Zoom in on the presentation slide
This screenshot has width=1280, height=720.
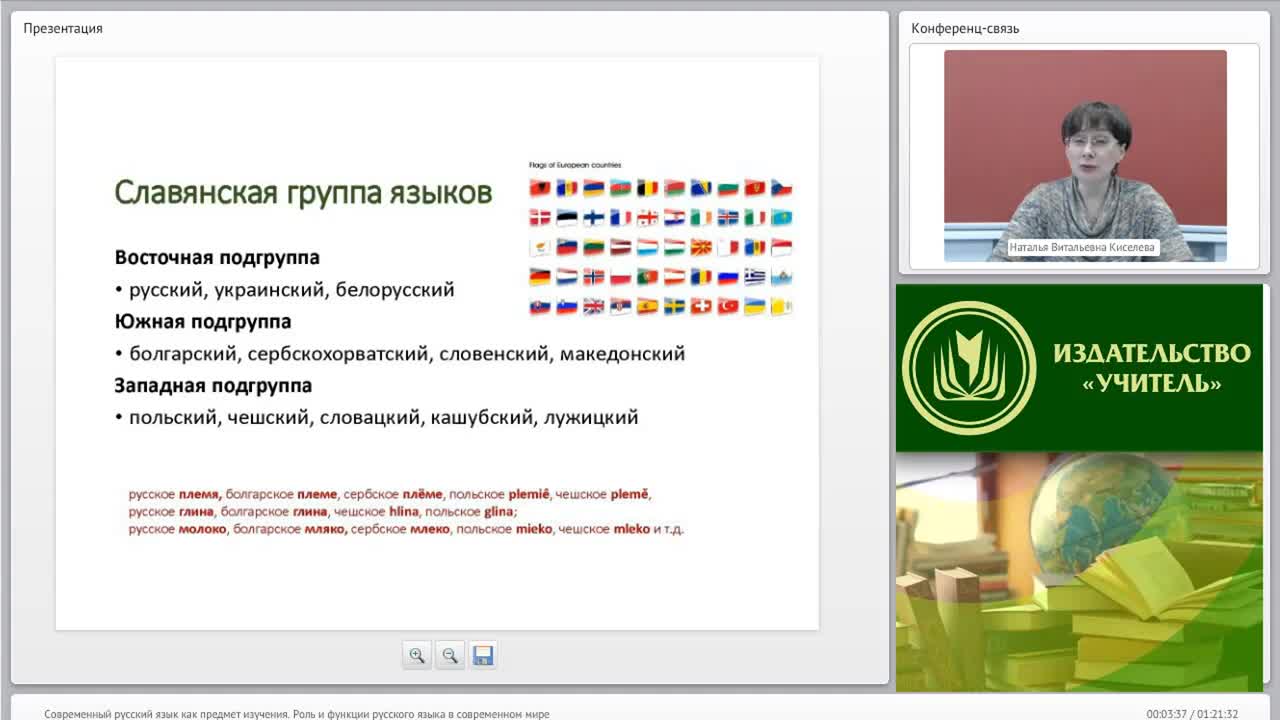coord(417,655)
